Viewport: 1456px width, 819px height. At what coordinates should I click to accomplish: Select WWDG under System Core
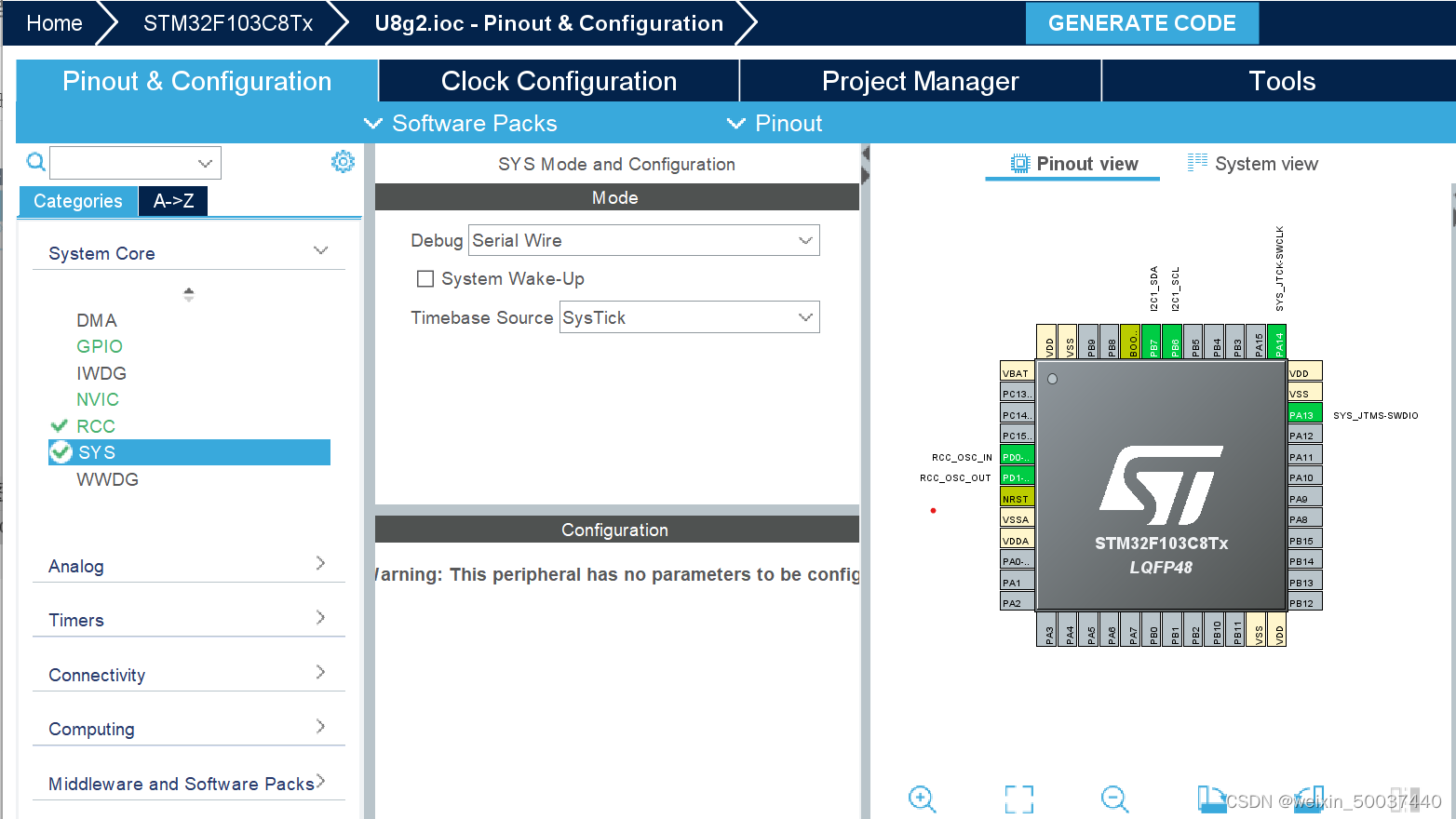(107, 479)
